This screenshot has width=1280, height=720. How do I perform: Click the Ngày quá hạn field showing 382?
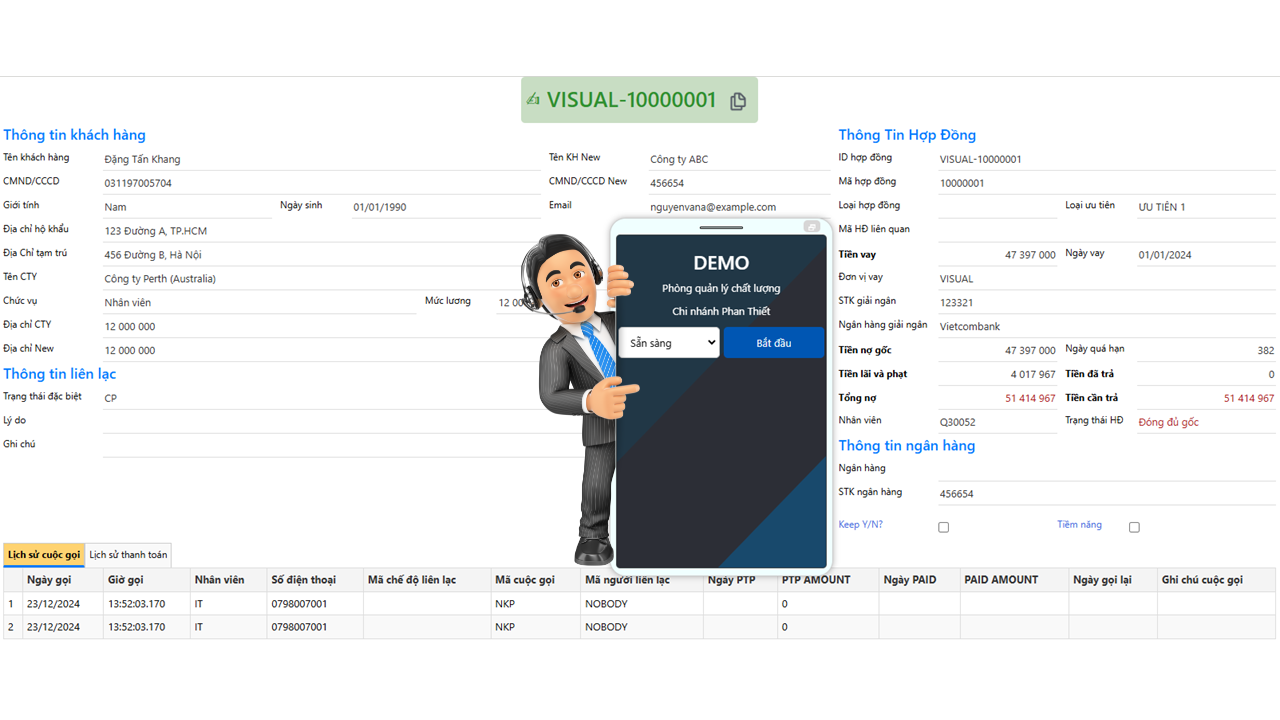[1206, 350]
